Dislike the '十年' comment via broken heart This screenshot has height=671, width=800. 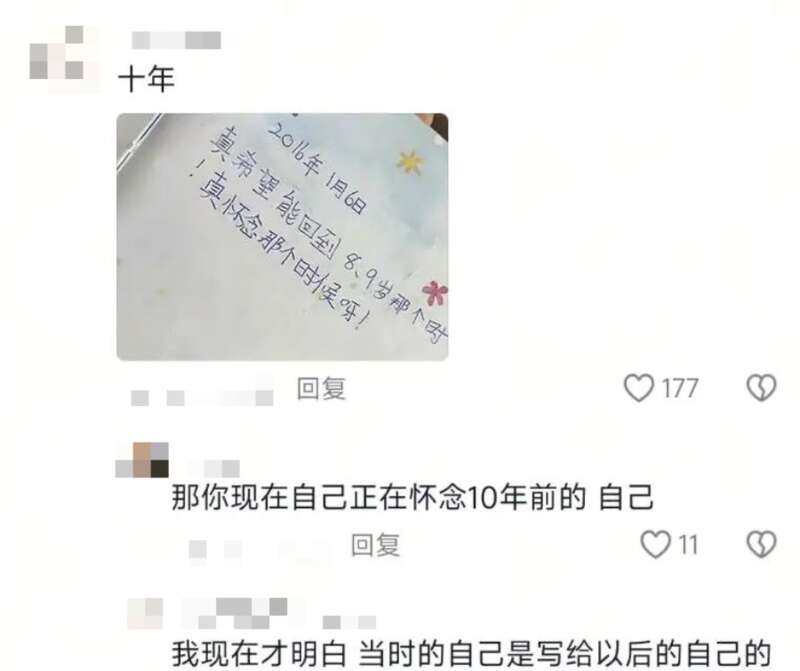coord(761,388)
